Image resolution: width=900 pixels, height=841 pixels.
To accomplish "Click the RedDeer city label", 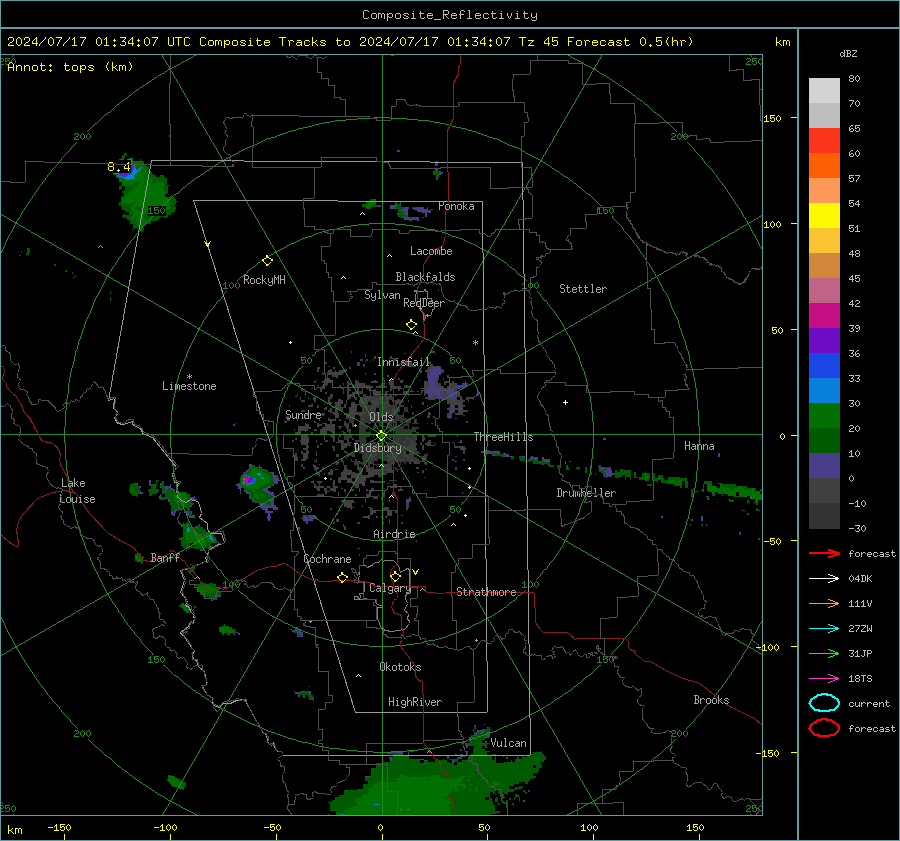I will (x=424, y=303).
